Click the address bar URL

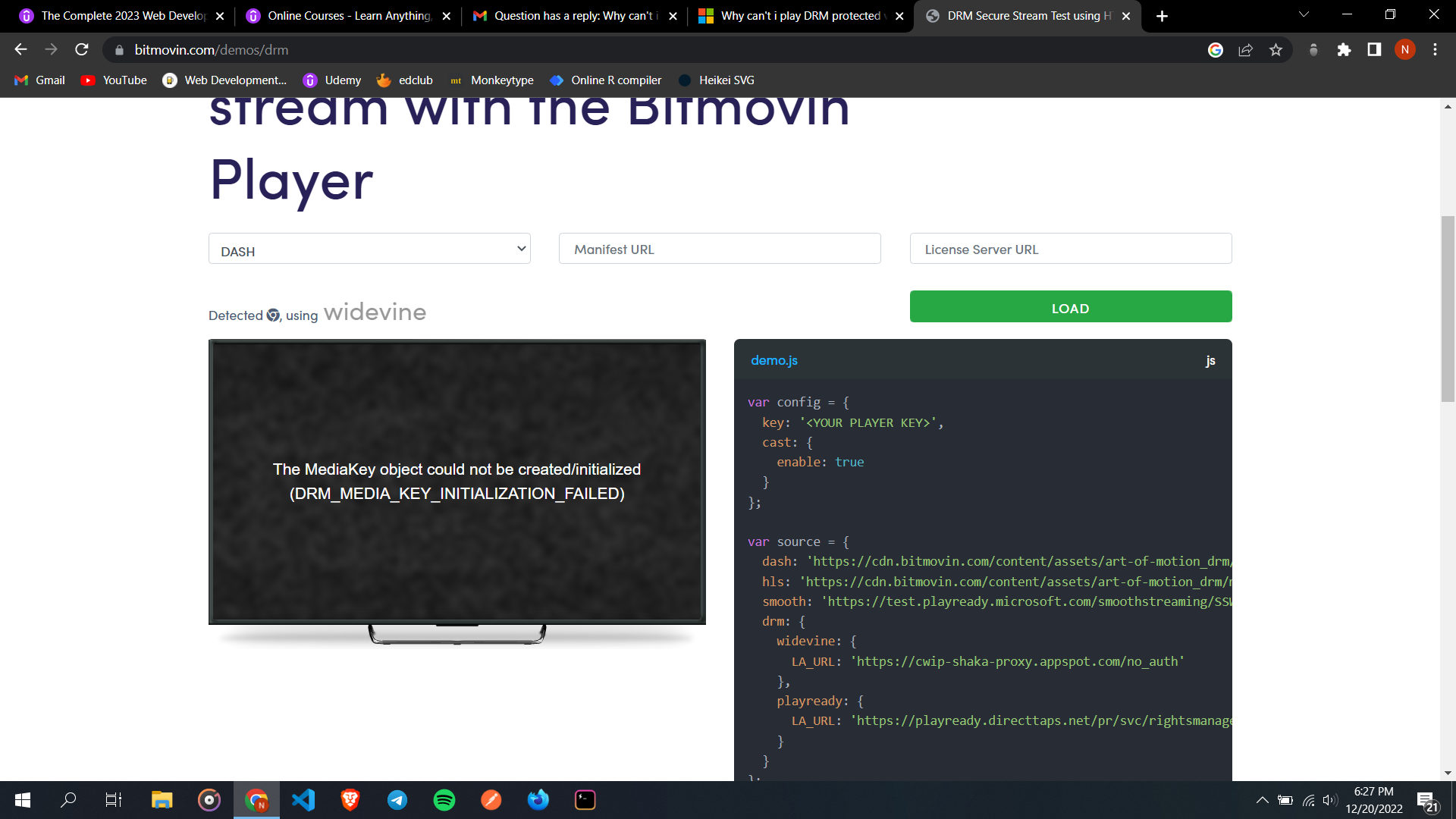click(212, 50)
